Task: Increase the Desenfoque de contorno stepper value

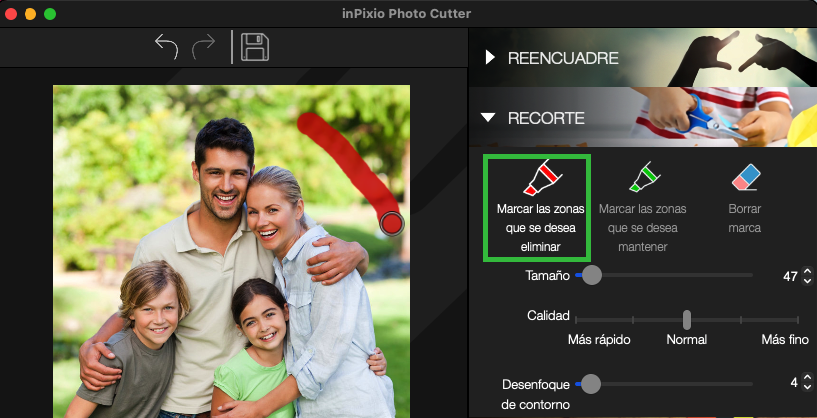Action: [x=807, y=378]
